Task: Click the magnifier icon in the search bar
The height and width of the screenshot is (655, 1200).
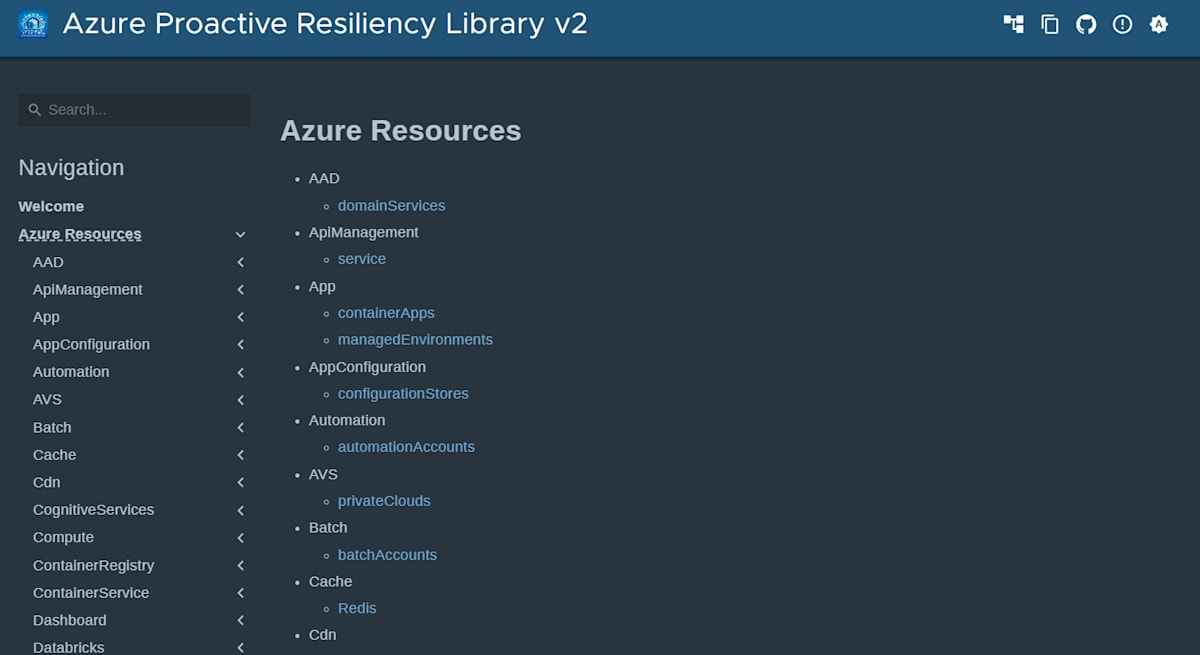Action: [x=35, y=109]
